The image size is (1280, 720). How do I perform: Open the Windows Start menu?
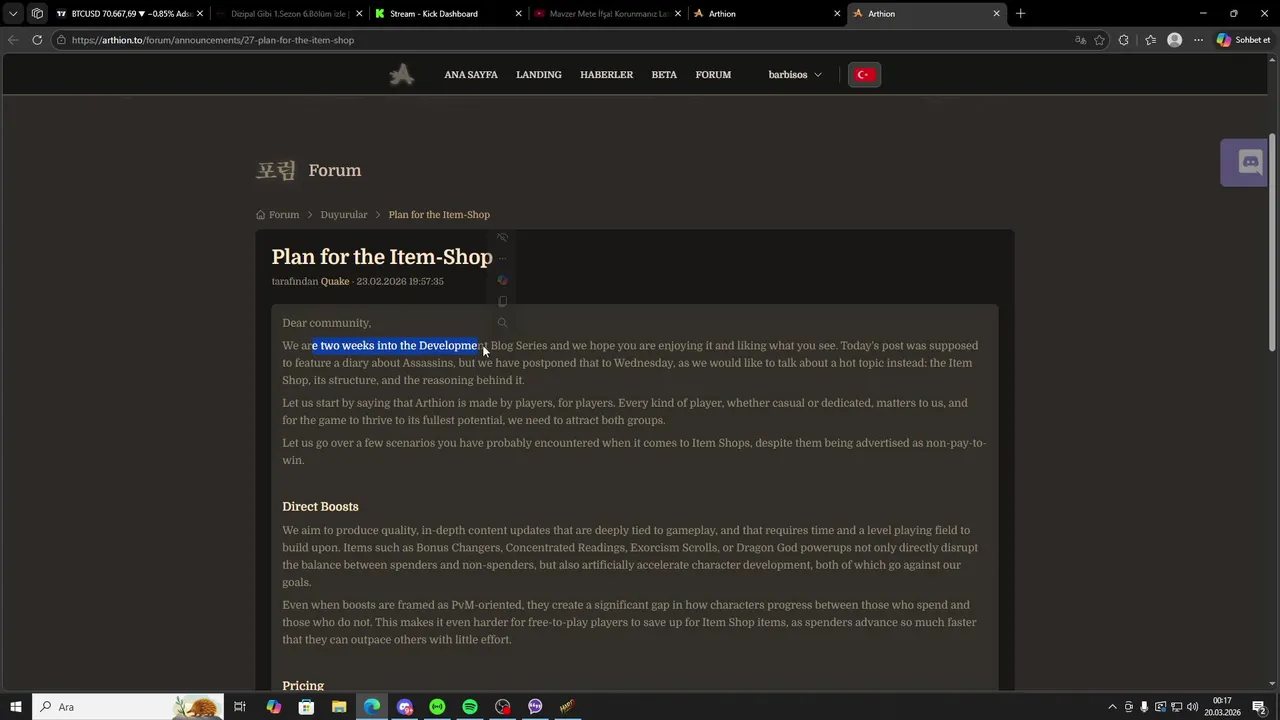tap(16, 707)
